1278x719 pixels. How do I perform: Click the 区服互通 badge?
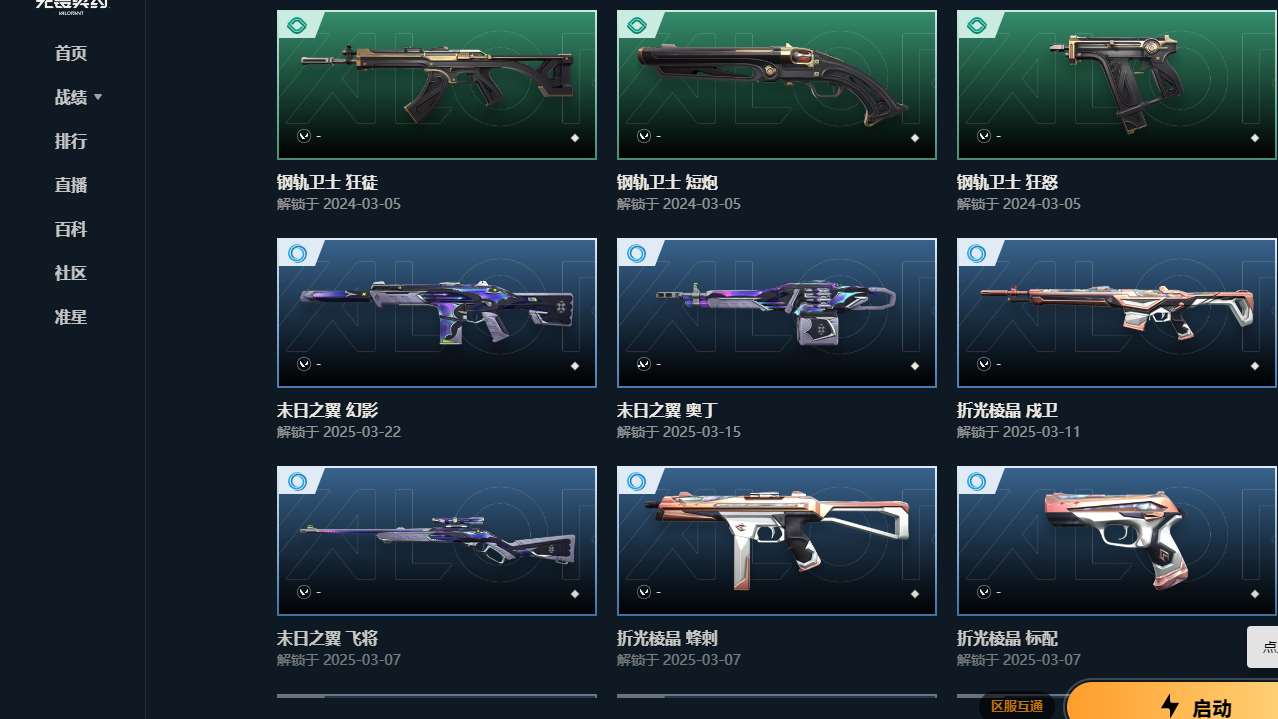coord(1016,706)
